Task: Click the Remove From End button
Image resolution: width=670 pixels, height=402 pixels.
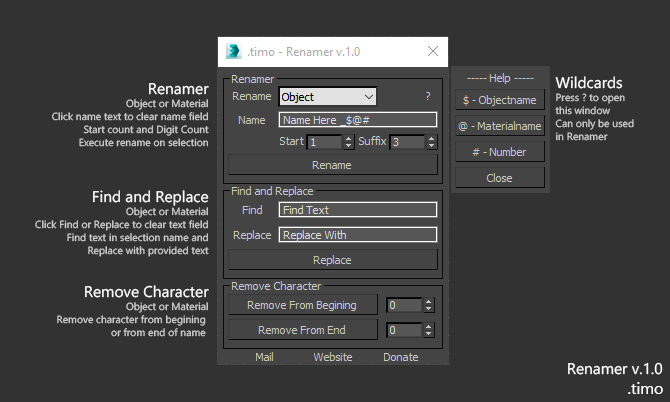Action: pyautogui.click(x=303, y=330)
